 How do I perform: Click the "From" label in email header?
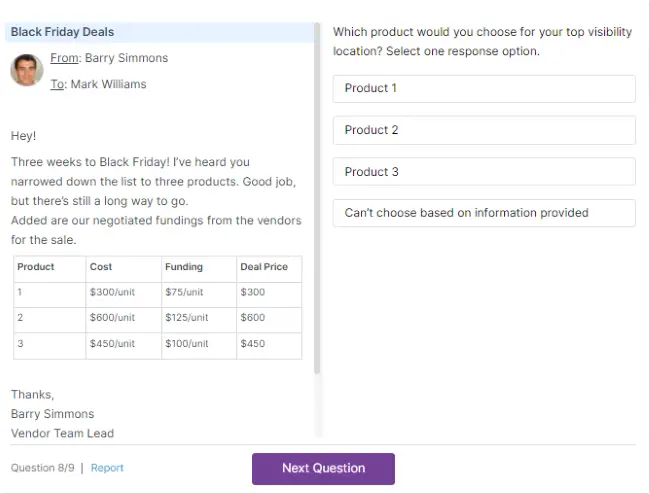tap(64, 58)
